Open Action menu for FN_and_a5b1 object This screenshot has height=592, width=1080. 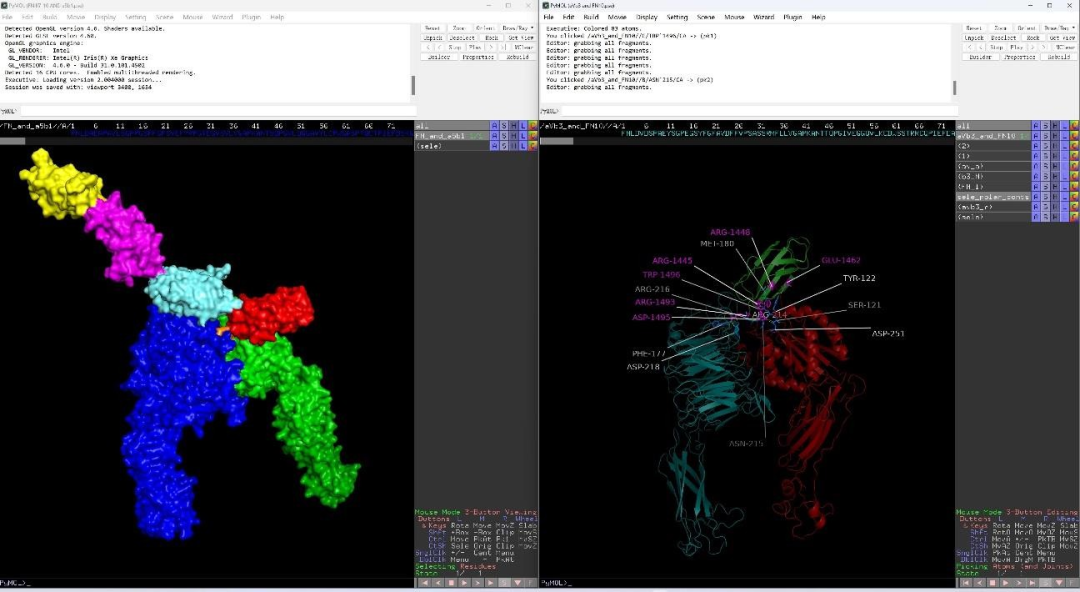coord(495,136)
